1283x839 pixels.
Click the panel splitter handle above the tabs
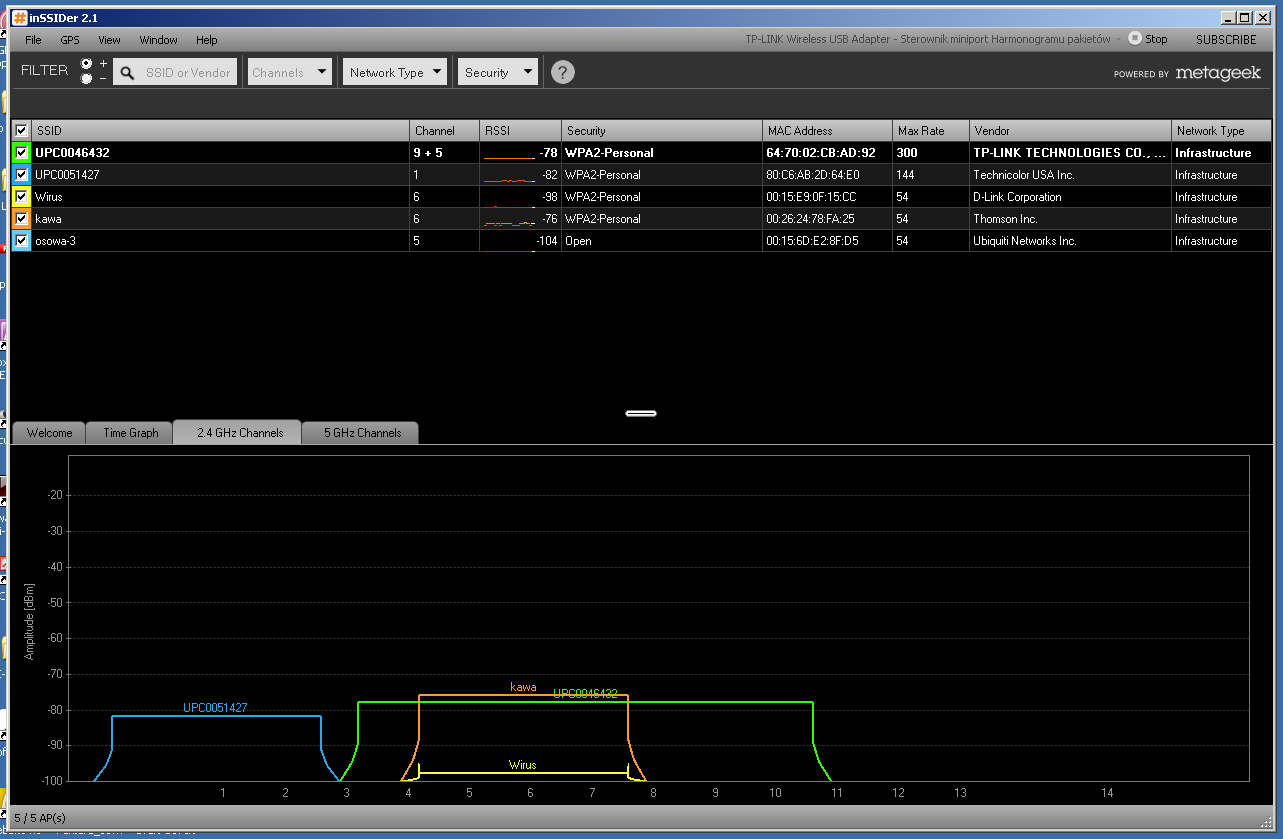click(641, 413)
